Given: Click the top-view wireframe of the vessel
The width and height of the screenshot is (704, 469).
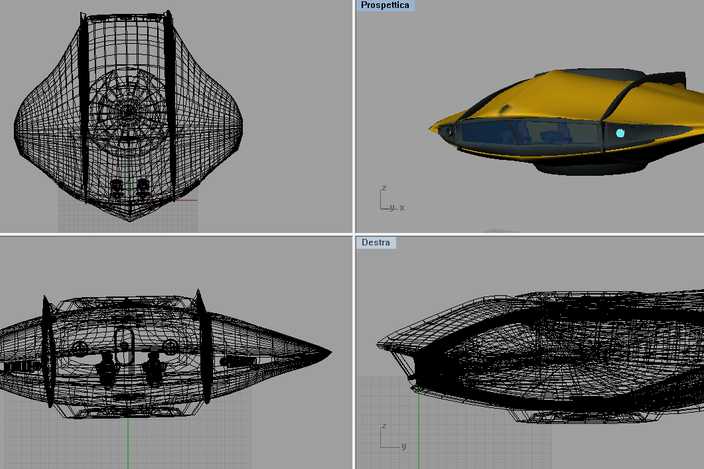Looking at the screenshot, I should [x=128, y=116].
